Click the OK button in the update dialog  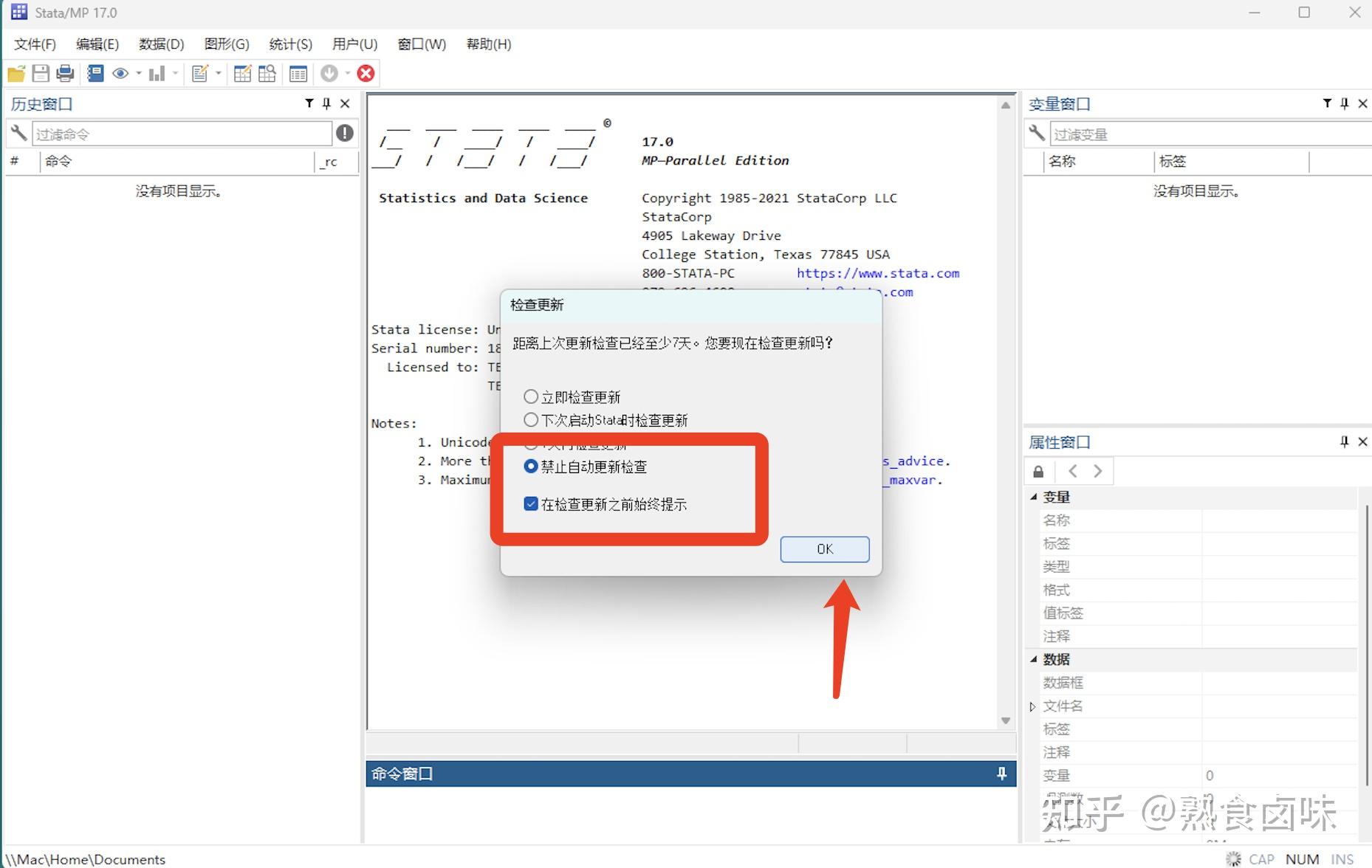[824, 548]
